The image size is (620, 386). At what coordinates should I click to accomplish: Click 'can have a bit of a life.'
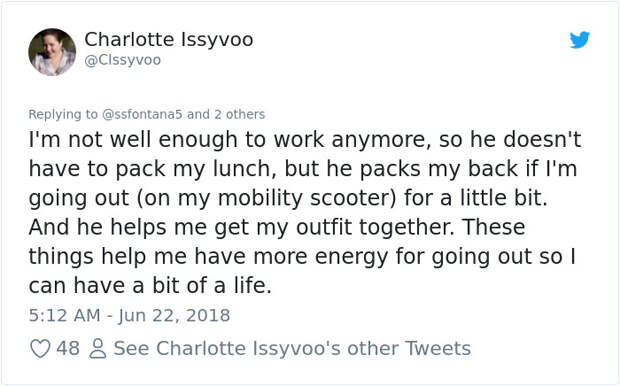click(x=150, y=285)
